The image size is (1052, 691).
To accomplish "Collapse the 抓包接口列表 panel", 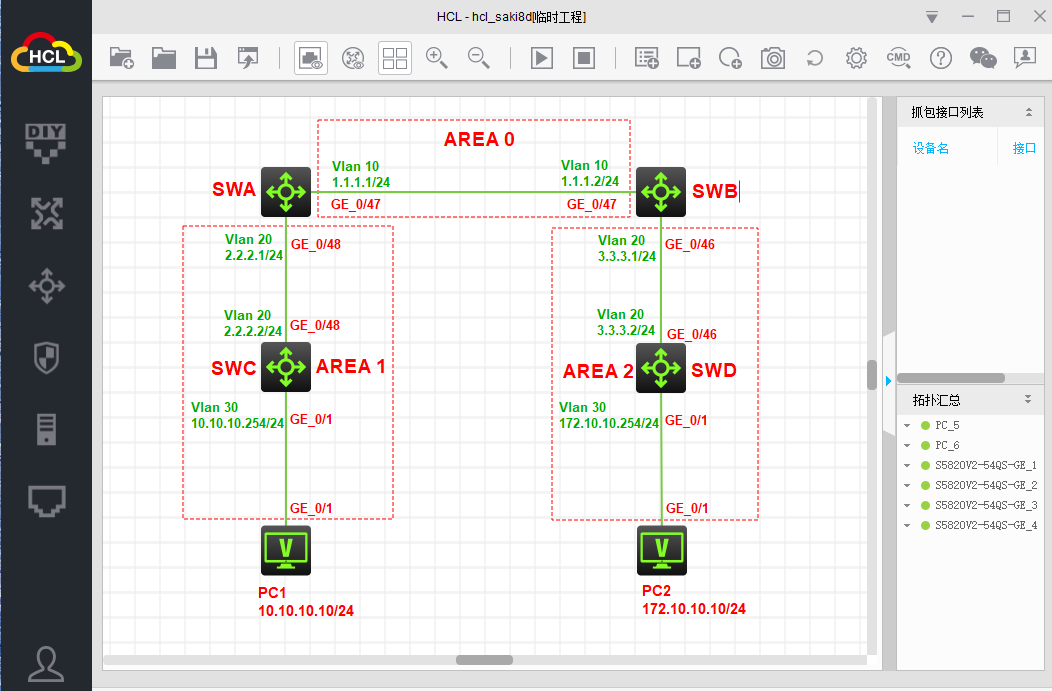I will pyautogui.click(x=1029, y=112).
